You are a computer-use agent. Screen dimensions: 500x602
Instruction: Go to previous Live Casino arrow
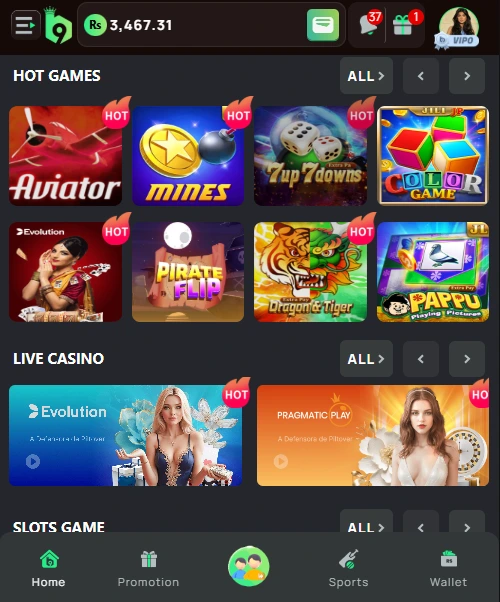[x=421, y=359]
